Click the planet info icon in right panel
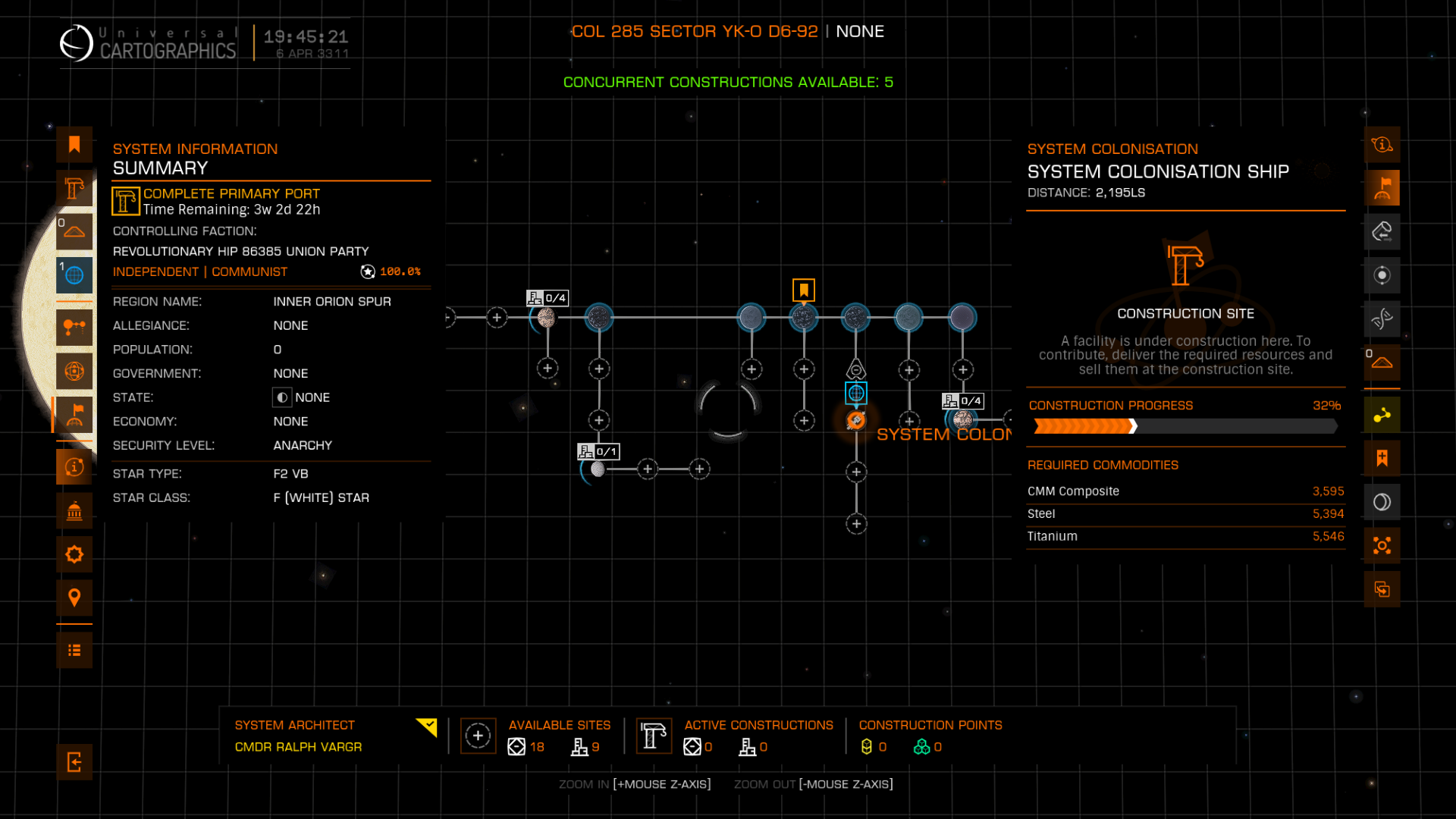Viewport: 1456px width, 819px height. (x=1382, y=144)
